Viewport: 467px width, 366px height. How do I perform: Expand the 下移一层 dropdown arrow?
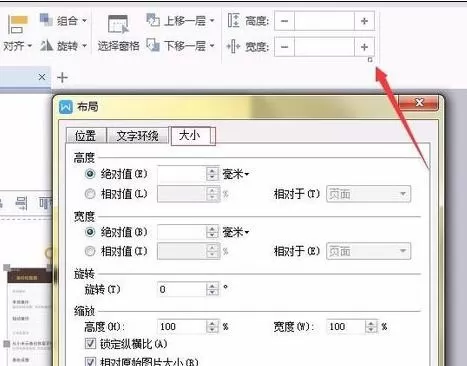point(212,45)
